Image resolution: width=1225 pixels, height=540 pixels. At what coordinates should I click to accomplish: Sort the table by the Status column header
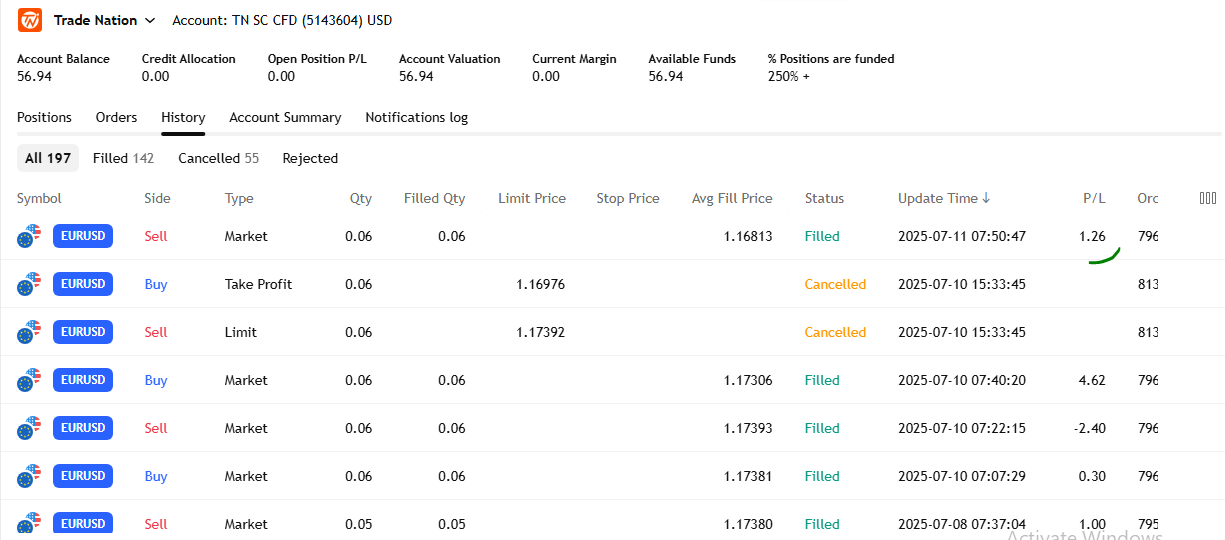pyautogui.click(x=824, y=198)
